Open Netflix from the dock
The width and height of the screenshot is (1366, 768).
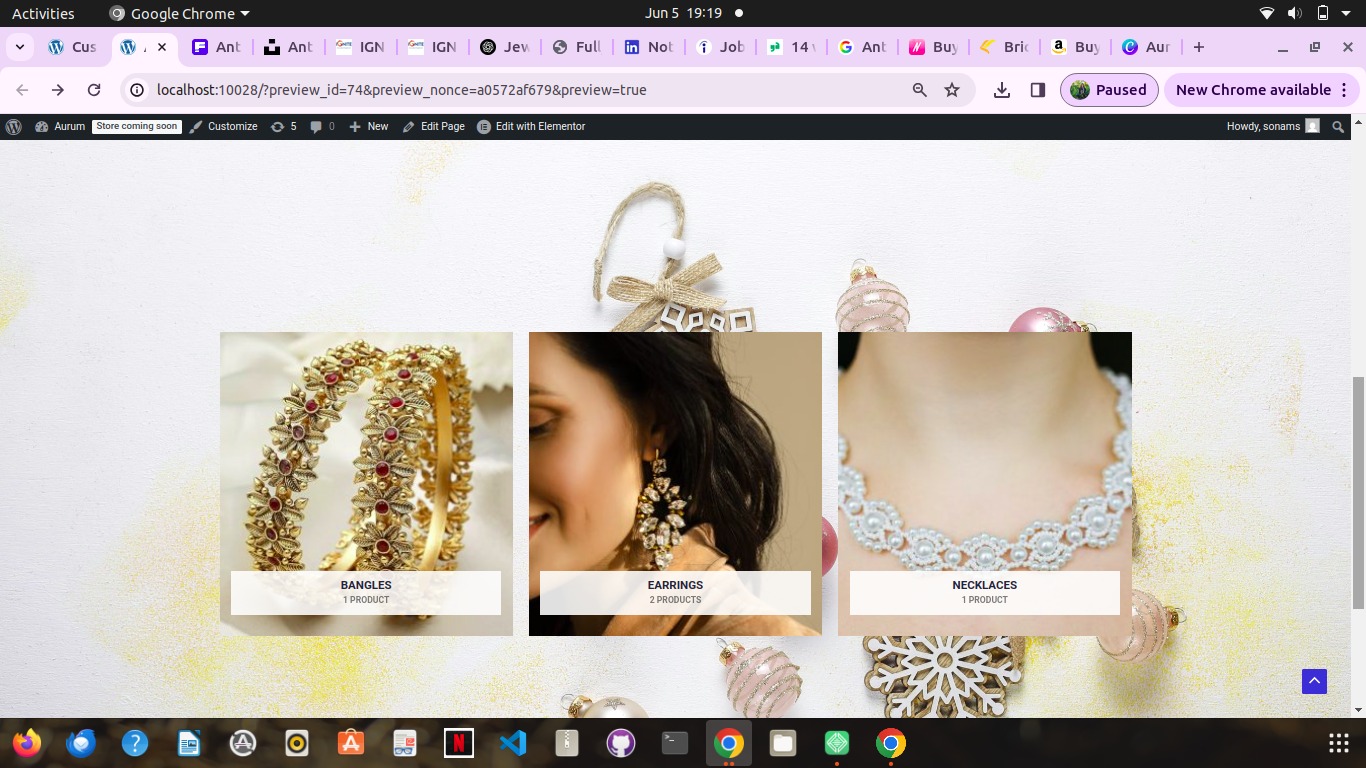coord(458,743)
